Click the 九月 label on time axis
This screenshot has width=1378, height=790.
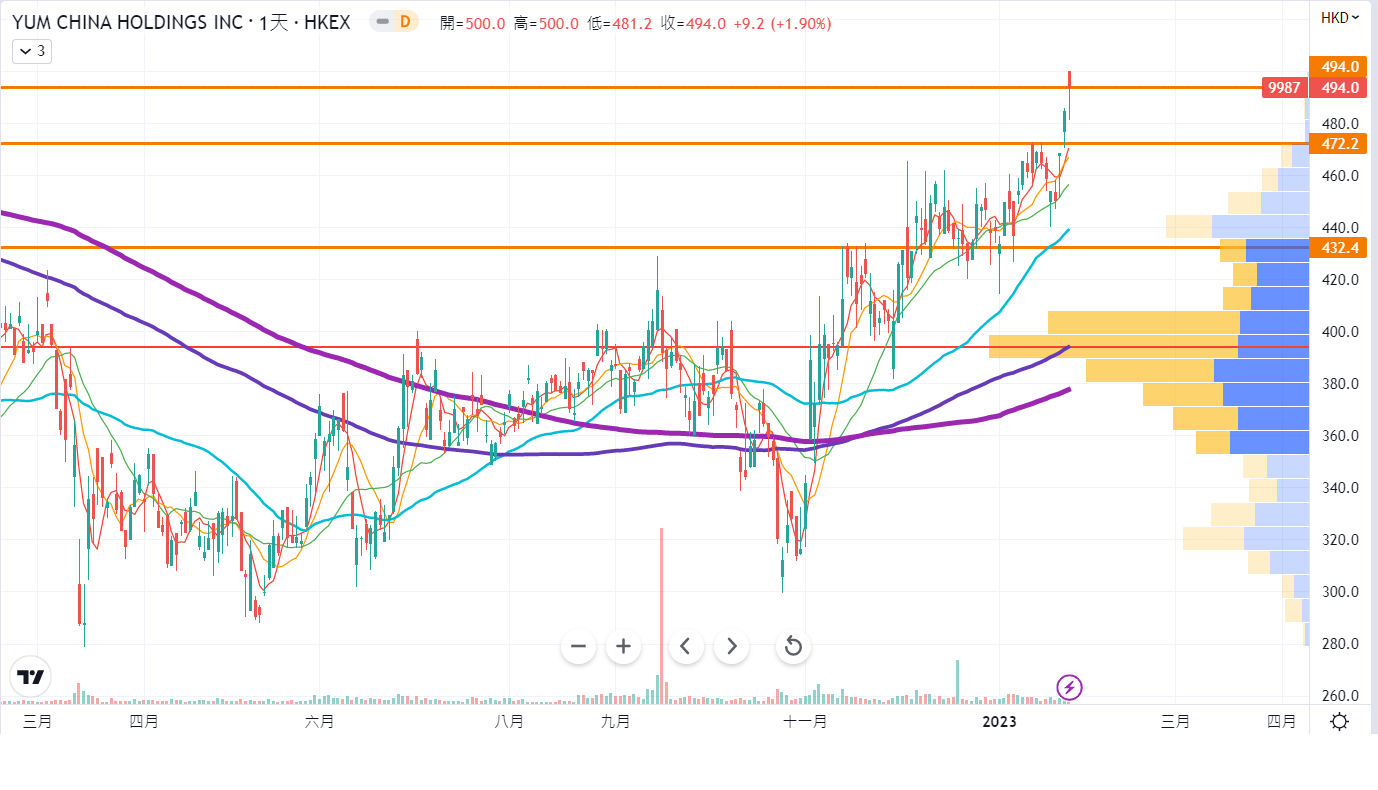coord(616,721)
